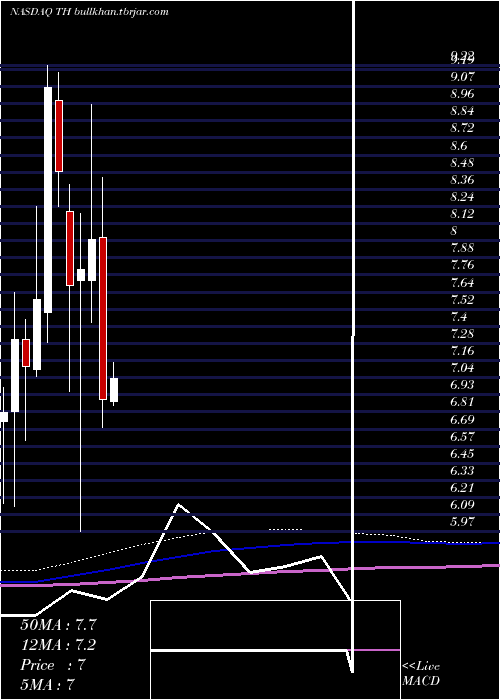
Task: Click the '12MA : 7.2' indicator text
Action: 58,645
